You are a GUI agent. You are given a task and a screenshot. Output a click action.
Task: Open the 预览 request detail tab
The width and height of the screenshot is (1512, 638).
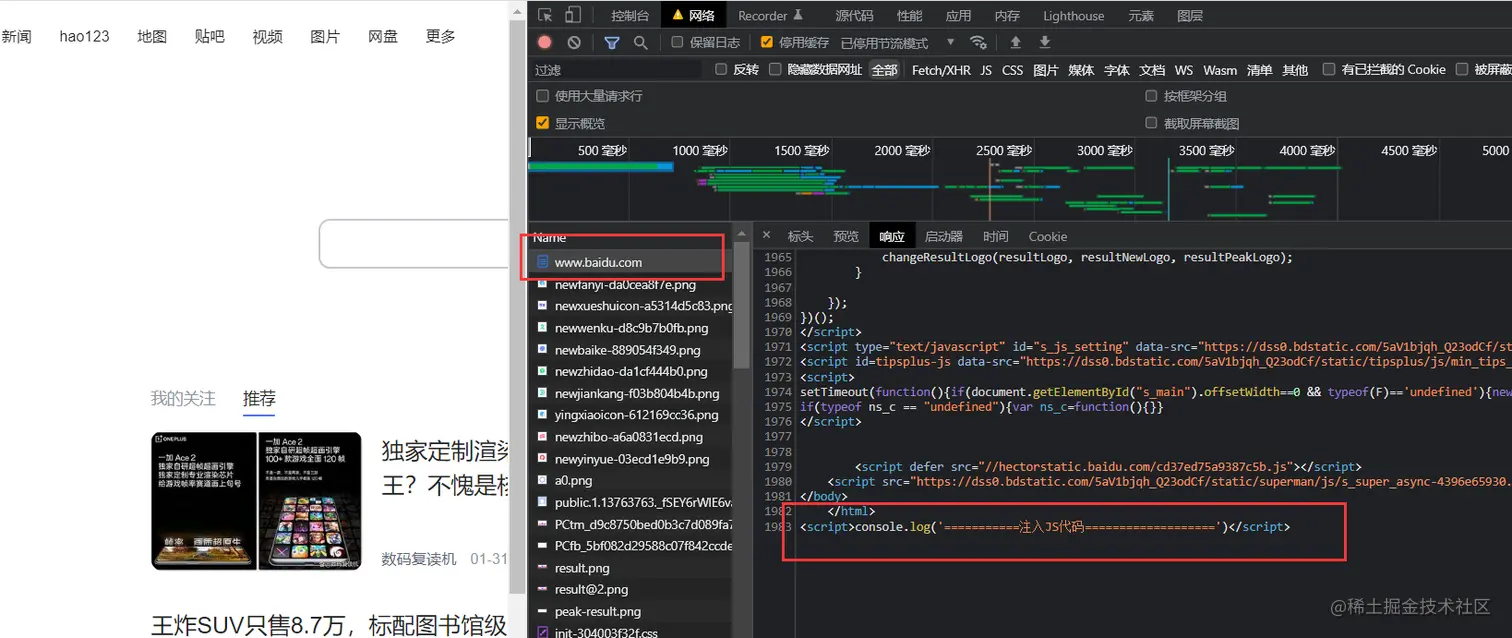click(x=846, y=236)
